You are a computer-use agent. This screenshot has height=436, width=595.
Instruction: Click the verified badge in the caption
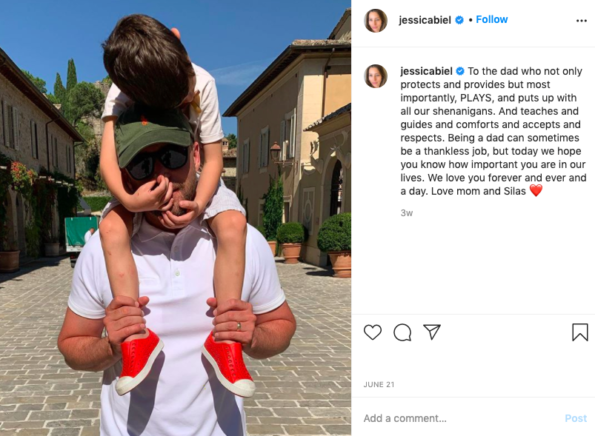(460, 71)
